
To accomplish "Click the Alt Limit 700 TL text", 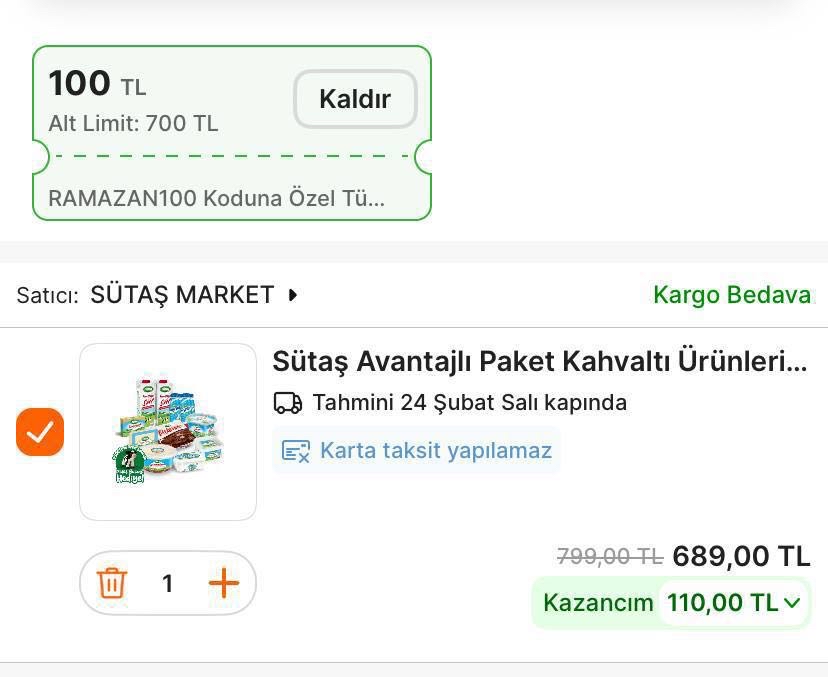I will tap(133, 124).
